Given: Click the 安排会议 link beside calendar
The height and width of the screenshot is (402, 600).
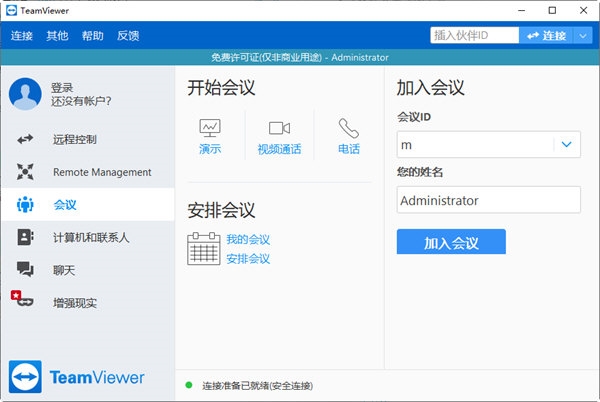Looking at the screenshot, I should coord(248,259).
